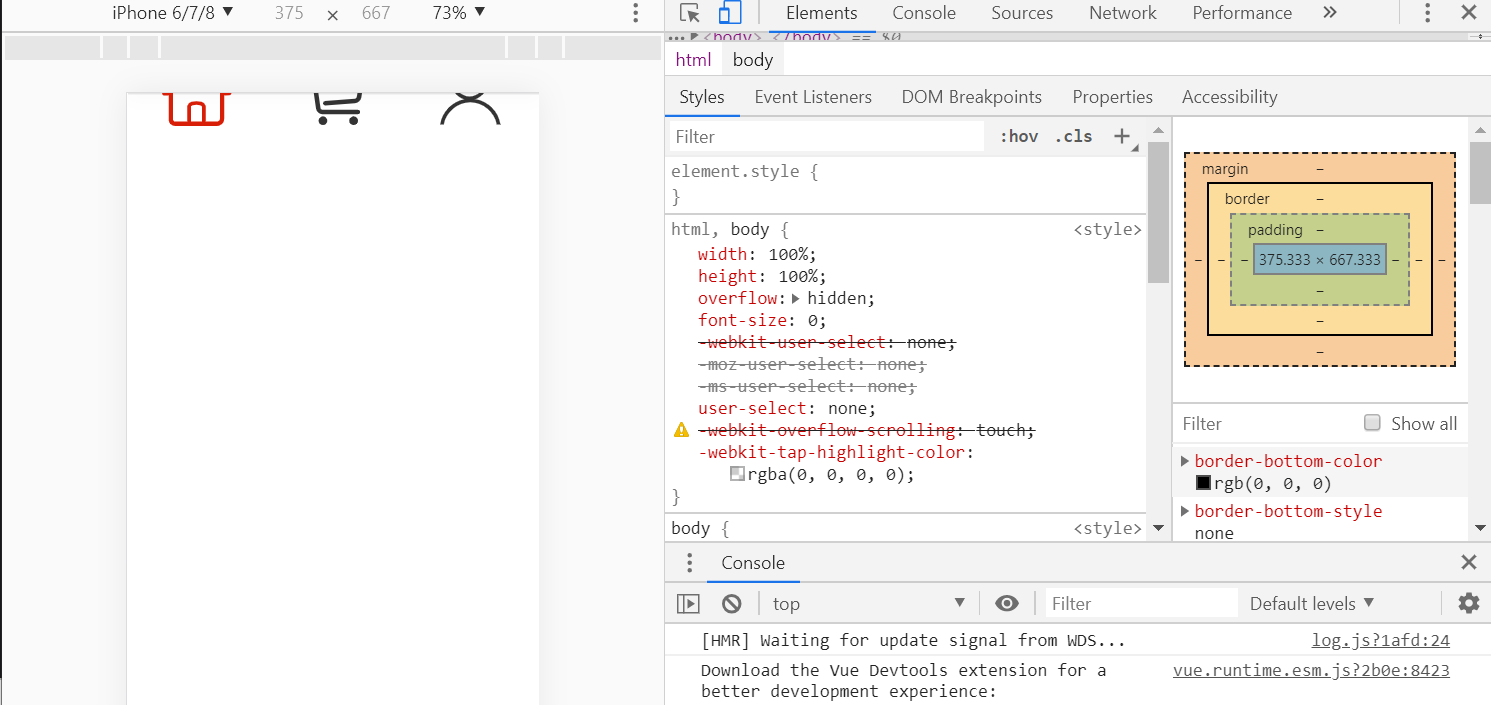
Task: Open DevTools three-dot customize menu
Action: click(1428, 13)
